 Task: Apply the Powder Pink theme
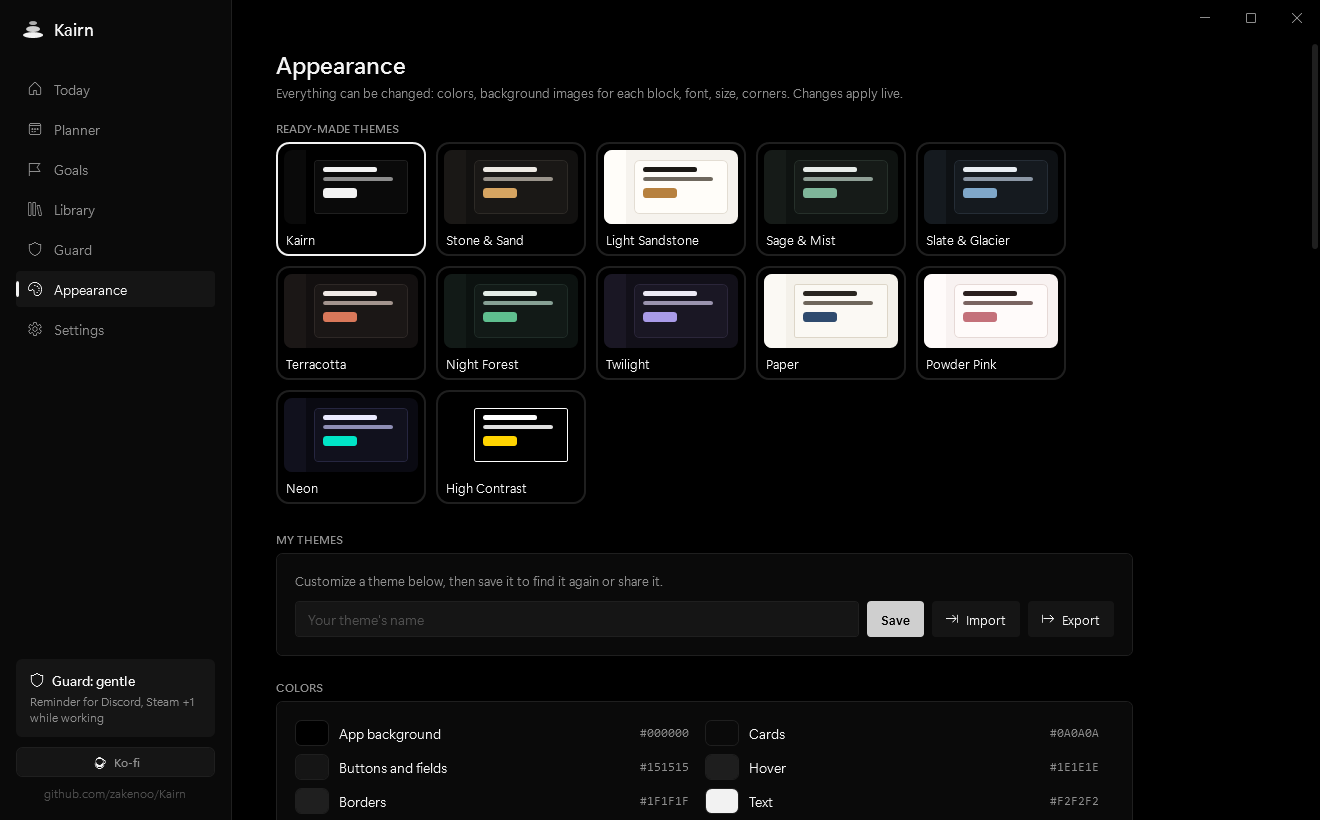coord(991,323)
